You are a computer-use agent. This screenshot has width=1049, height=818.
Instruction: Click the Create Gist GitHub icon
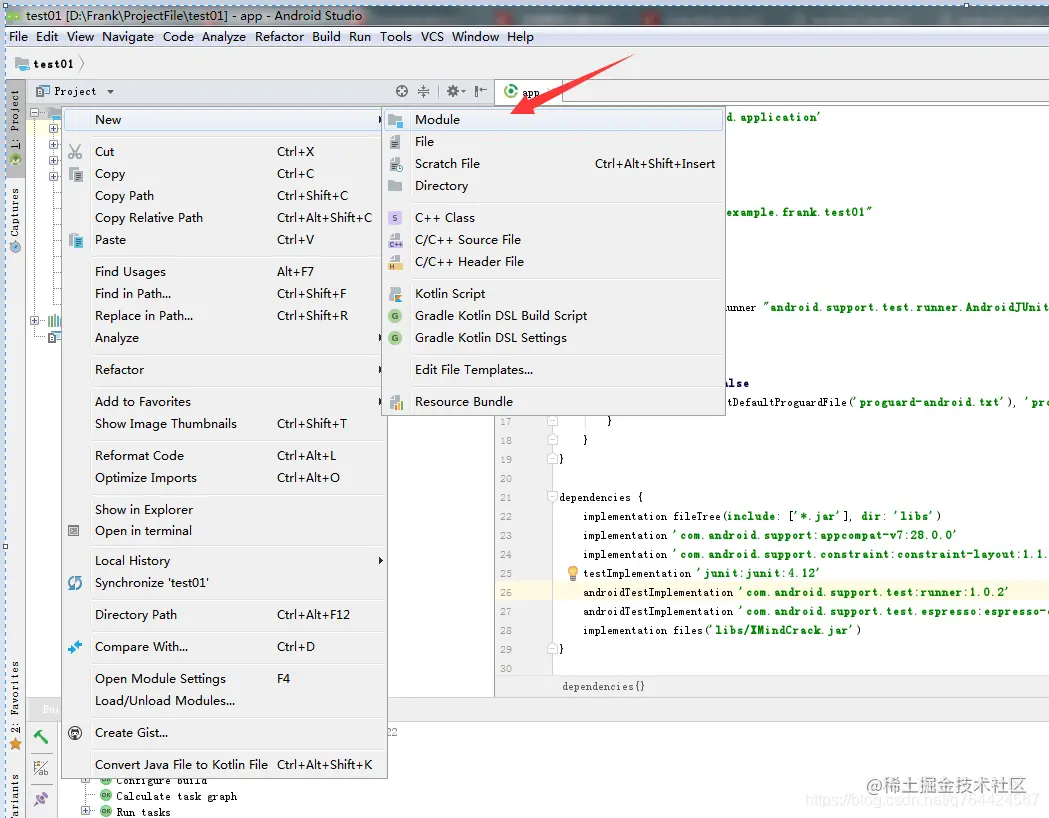pos(75,733)
